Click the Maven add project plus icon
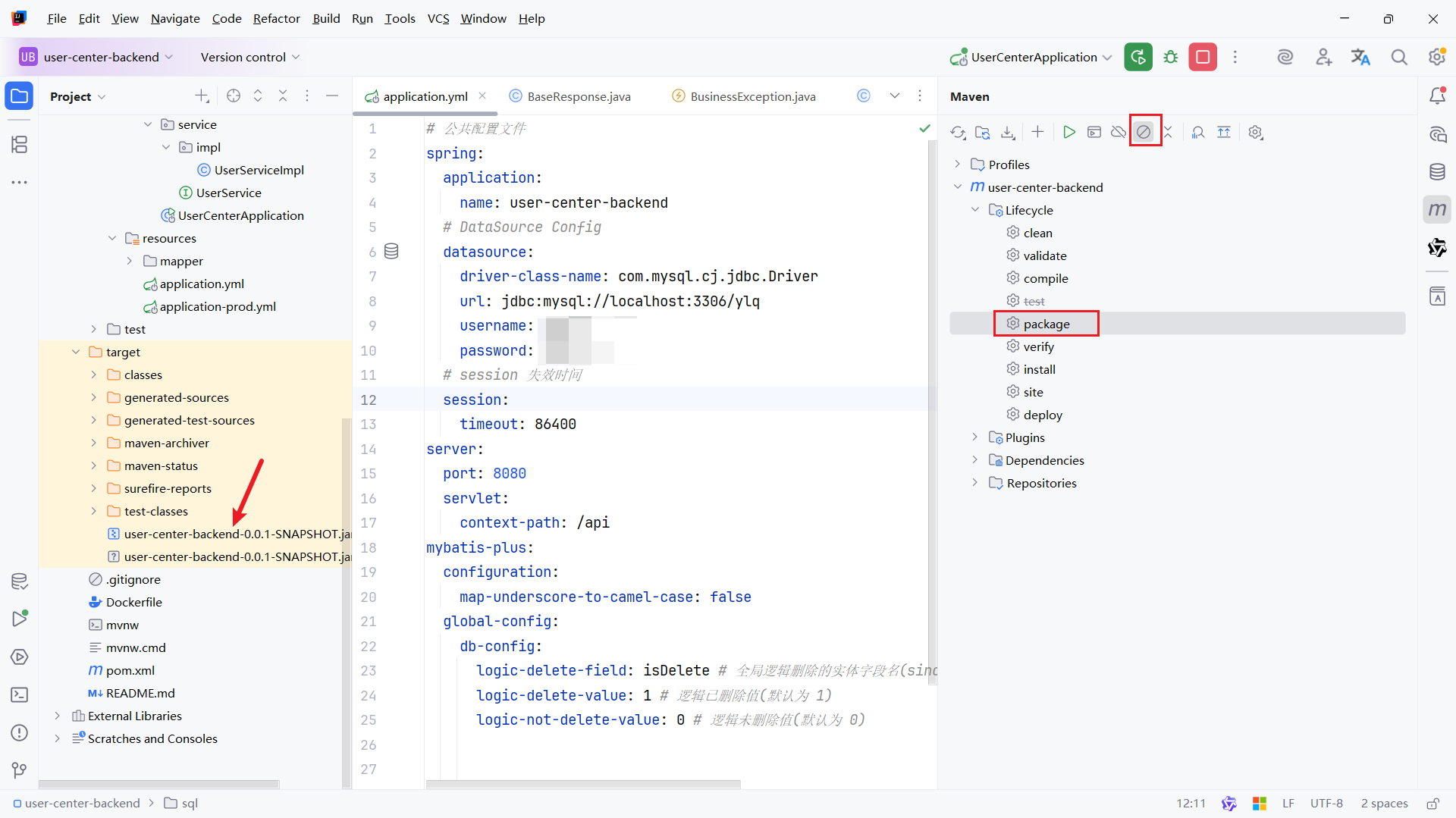Viewport: 1456px width, 818px height. [1037, 133]
